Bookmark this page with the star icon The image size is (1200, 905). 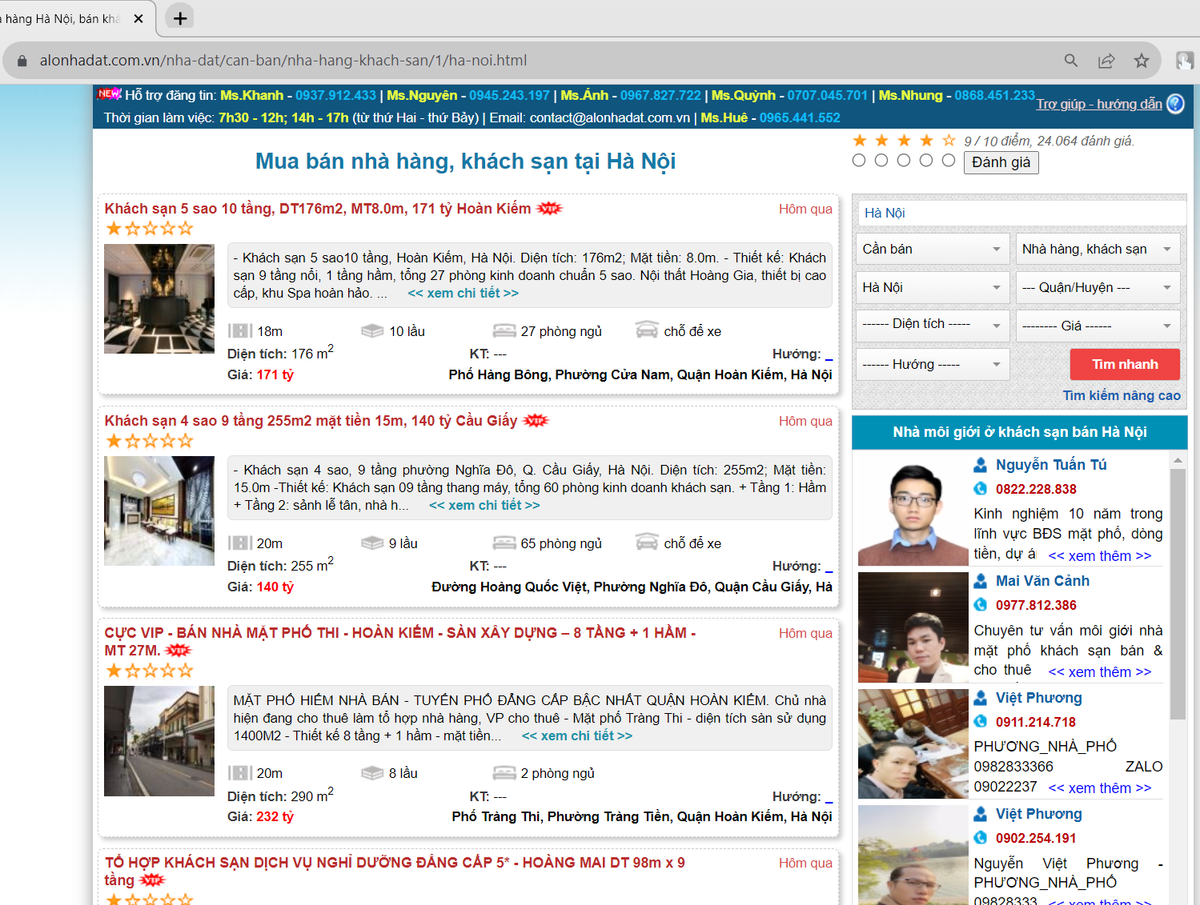1141,60
